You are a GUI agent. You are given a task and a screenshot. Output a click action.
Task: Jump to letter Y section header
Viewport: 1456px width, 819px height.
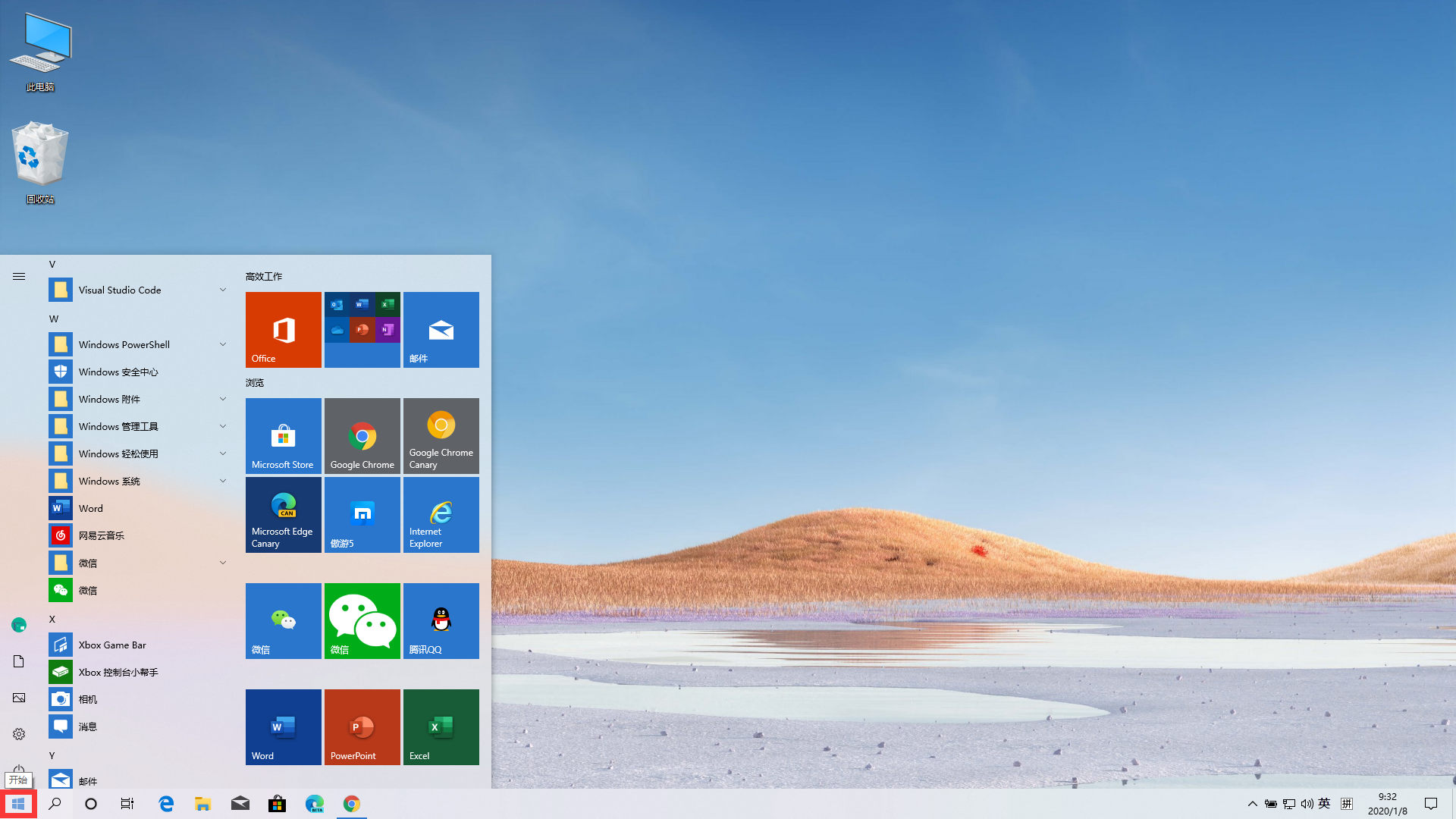pos(52,755)
